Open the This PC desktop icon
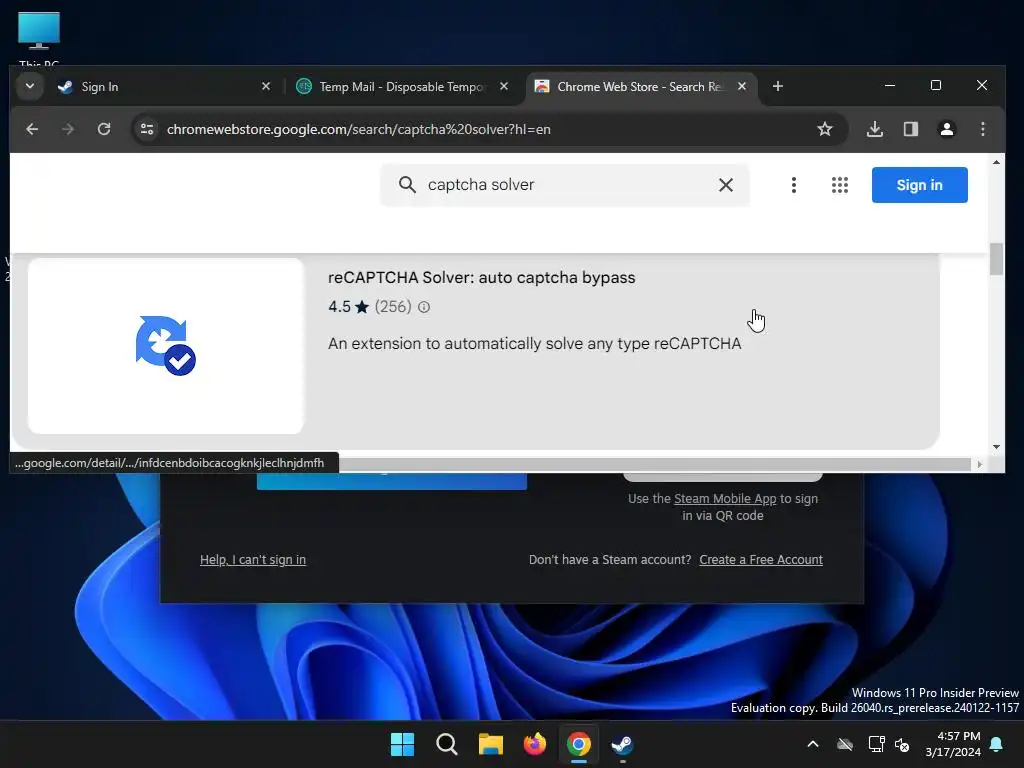The image size is (1024, 768). click(x=39, y=37)
